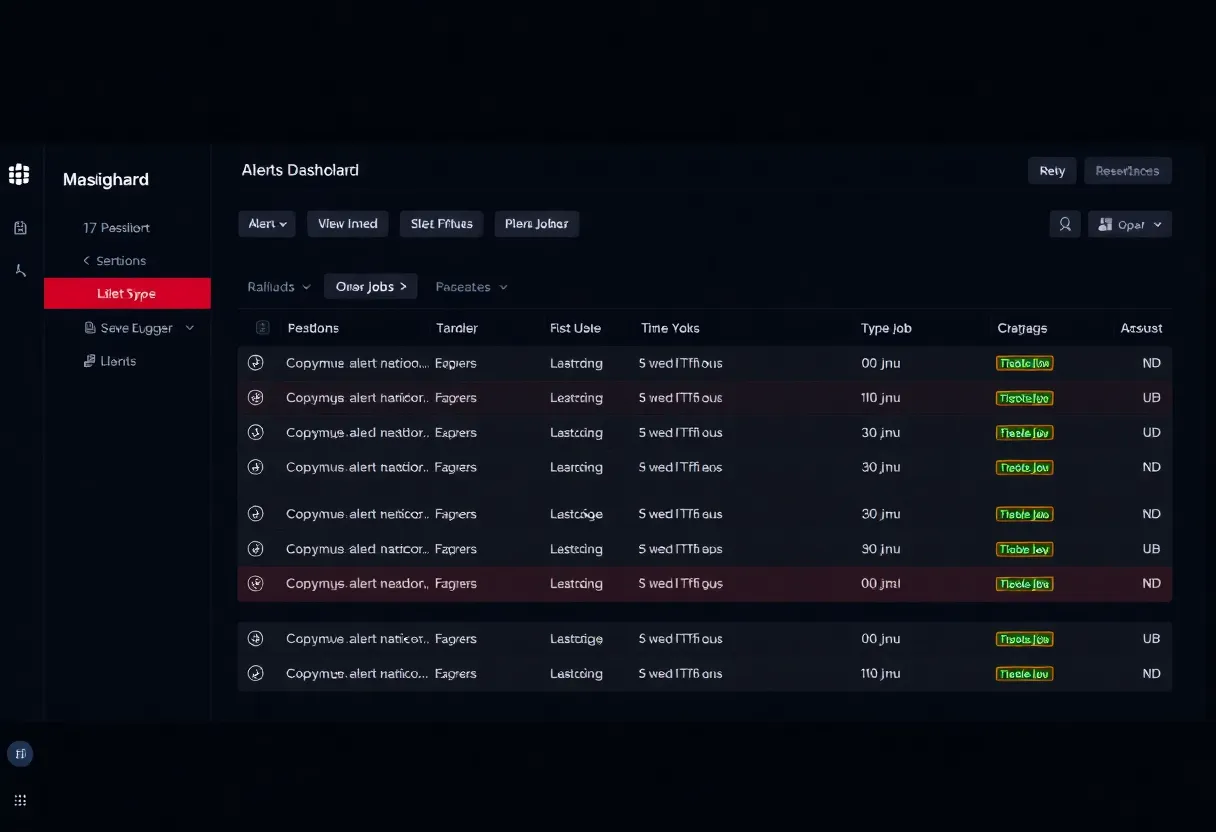Open the Alert dropdown filter
1216x832 pixels.
point(267,224)
